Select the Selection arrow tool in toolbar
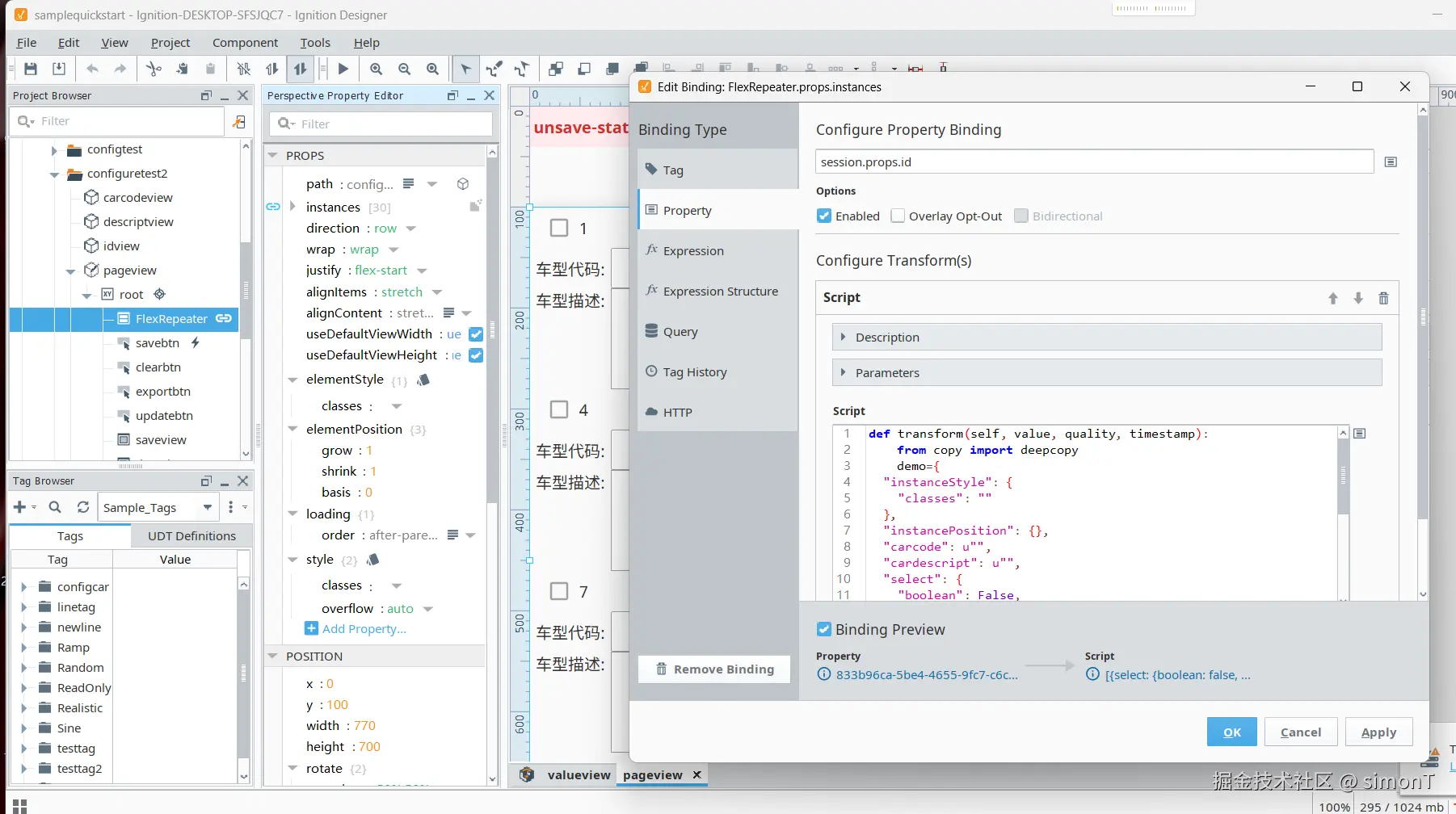Image resolution: width=1456 pixels, height=814 pixels. click(465, 69)
